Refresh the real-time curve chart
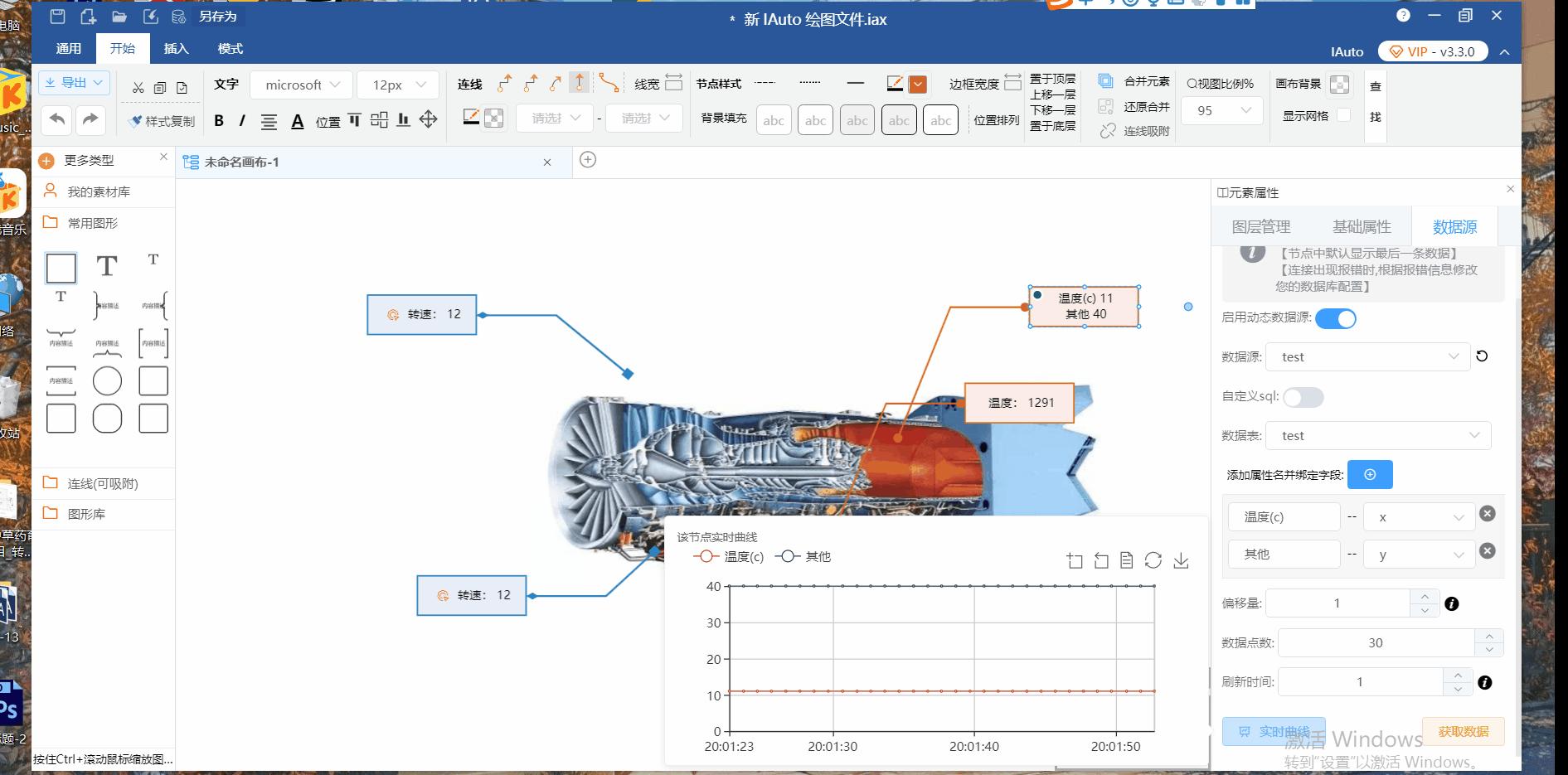 (1153, 561)
